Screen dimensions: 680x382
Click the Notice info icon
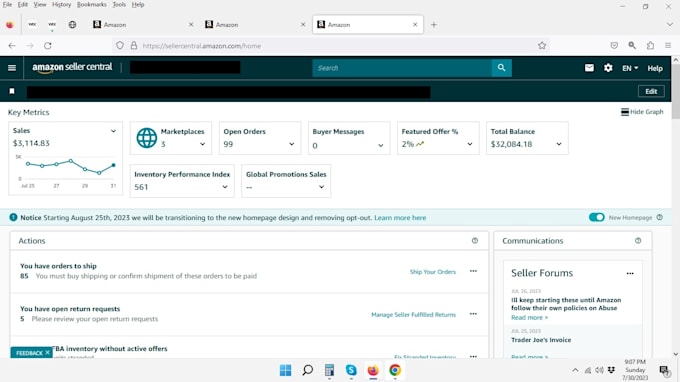click(13, 217)
